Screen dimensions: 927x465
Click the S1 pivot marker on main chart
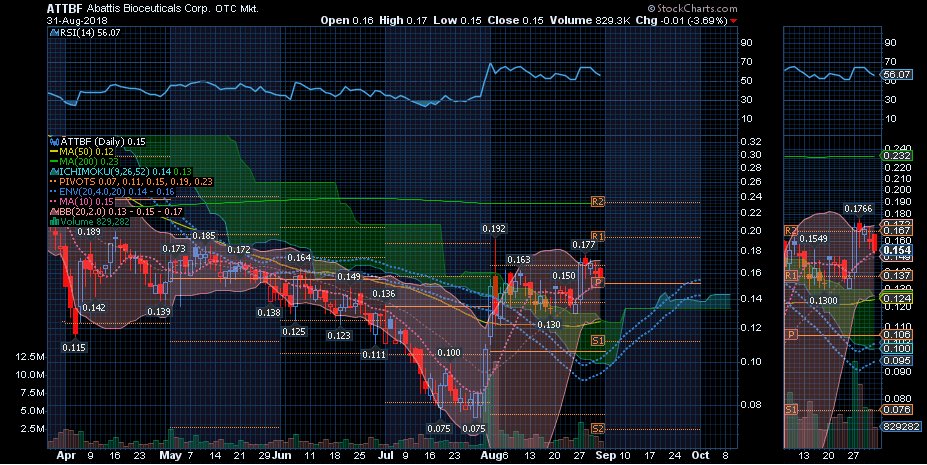pos(598,341)
